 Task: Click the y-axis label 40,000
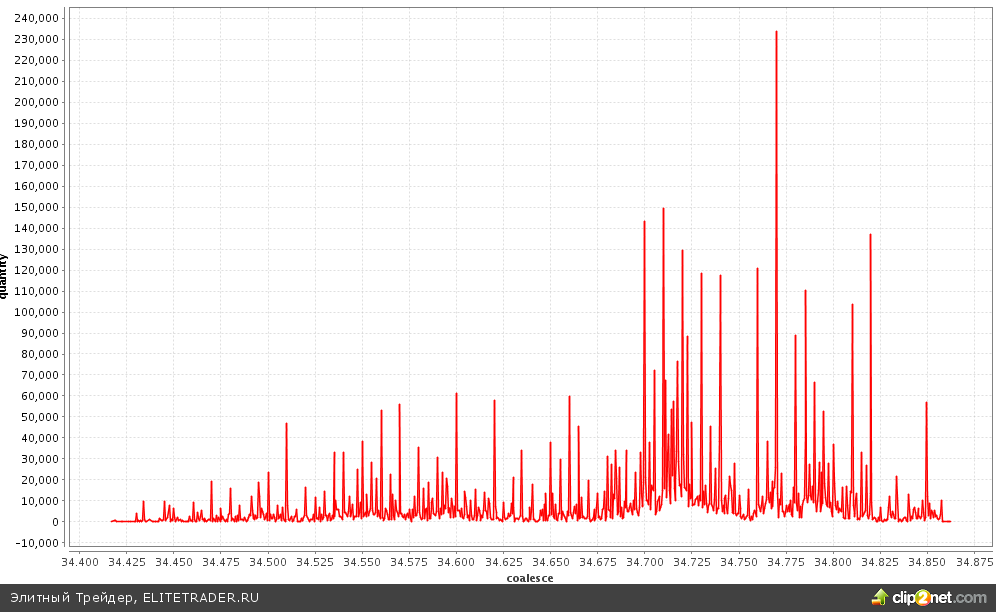39,438
